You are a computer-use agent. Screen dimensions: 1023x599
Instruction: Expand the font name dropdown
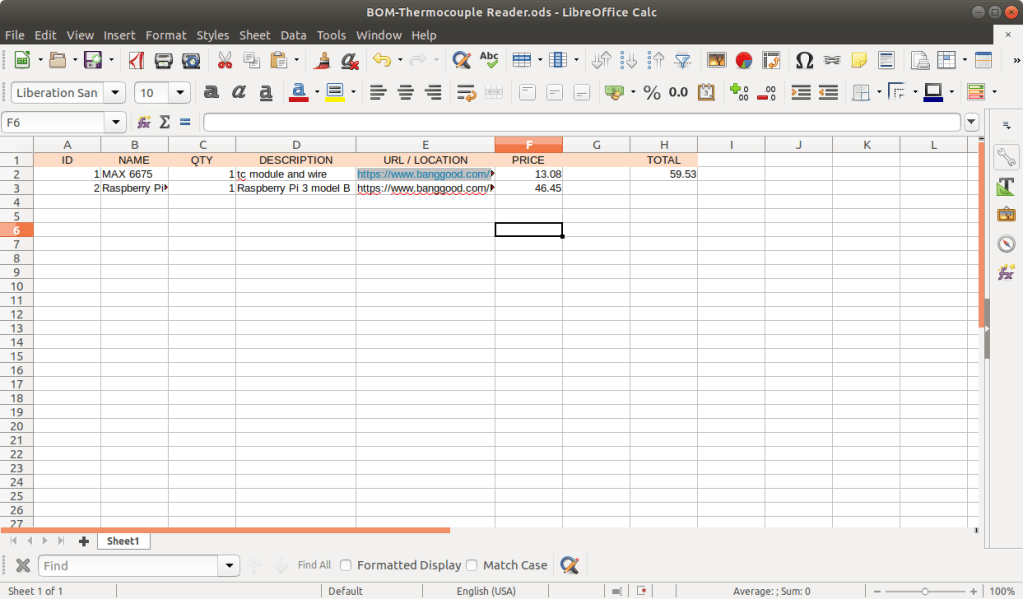point(115,93)
